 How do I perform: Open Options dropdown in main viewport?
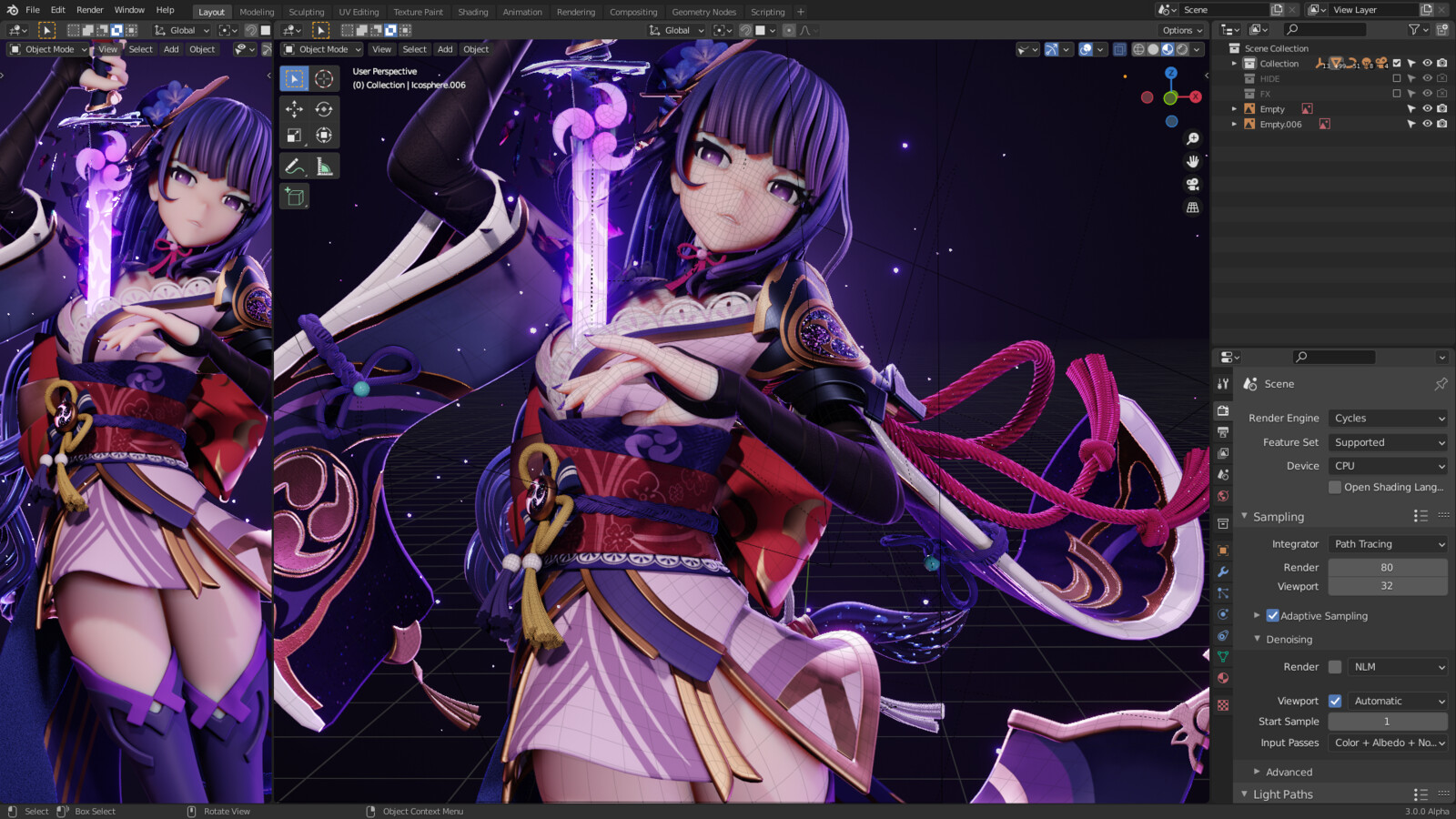coord(1182,30)
